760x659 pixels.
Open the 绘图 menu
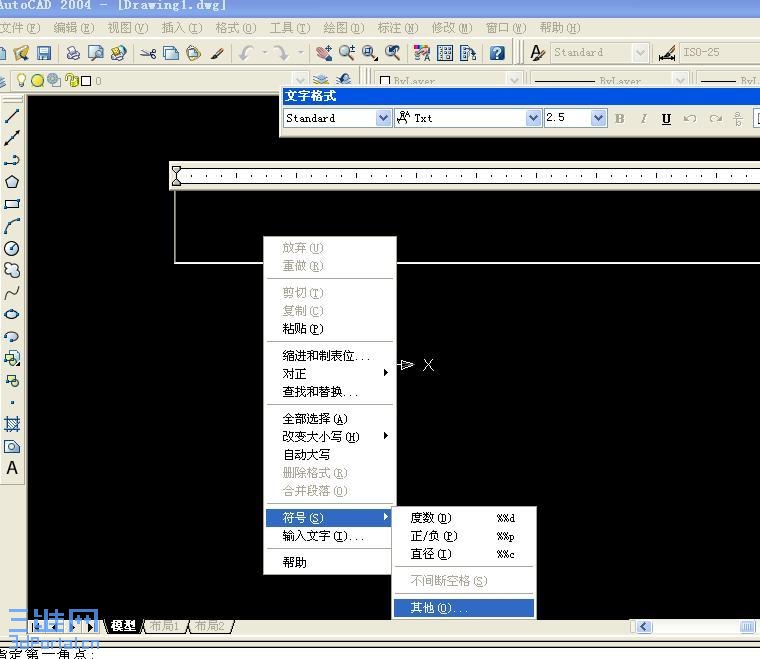[343, 28]
